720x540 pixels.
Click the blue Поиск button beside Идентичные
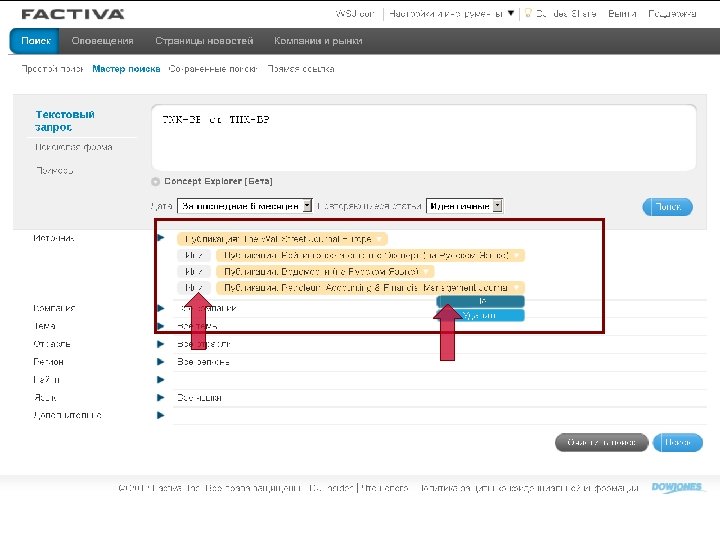tap(667, 207)
